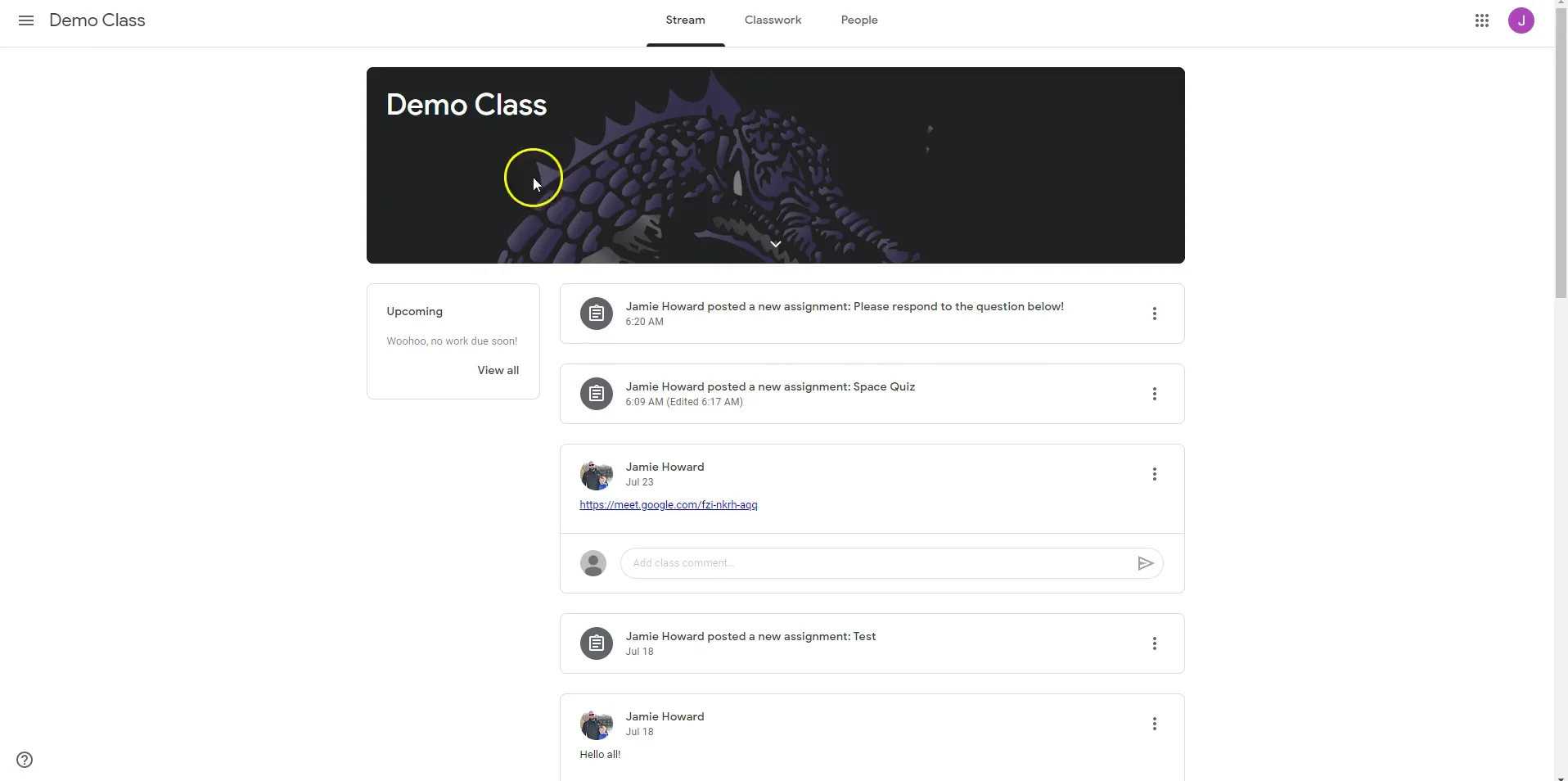
Task: Click assignment icon for the Test post
Action: pos(597,643)
